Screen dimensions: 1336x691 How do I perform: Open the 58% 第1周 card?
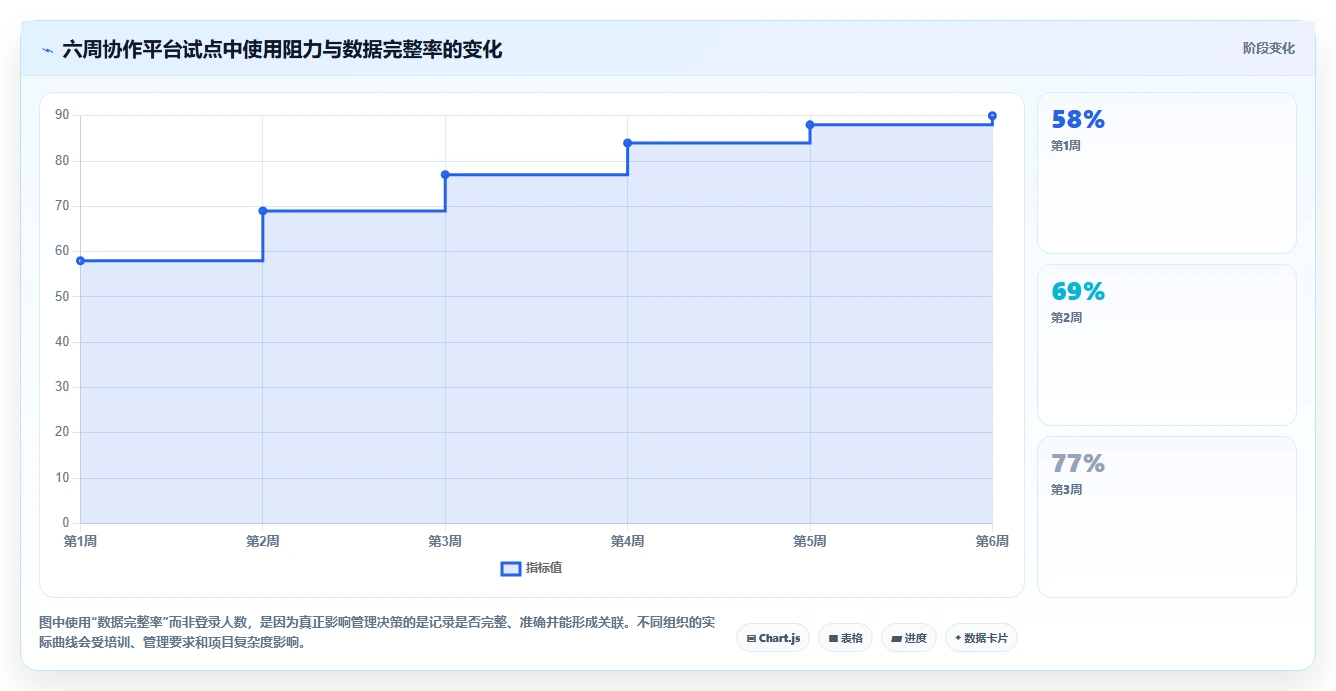point(1167,173)
